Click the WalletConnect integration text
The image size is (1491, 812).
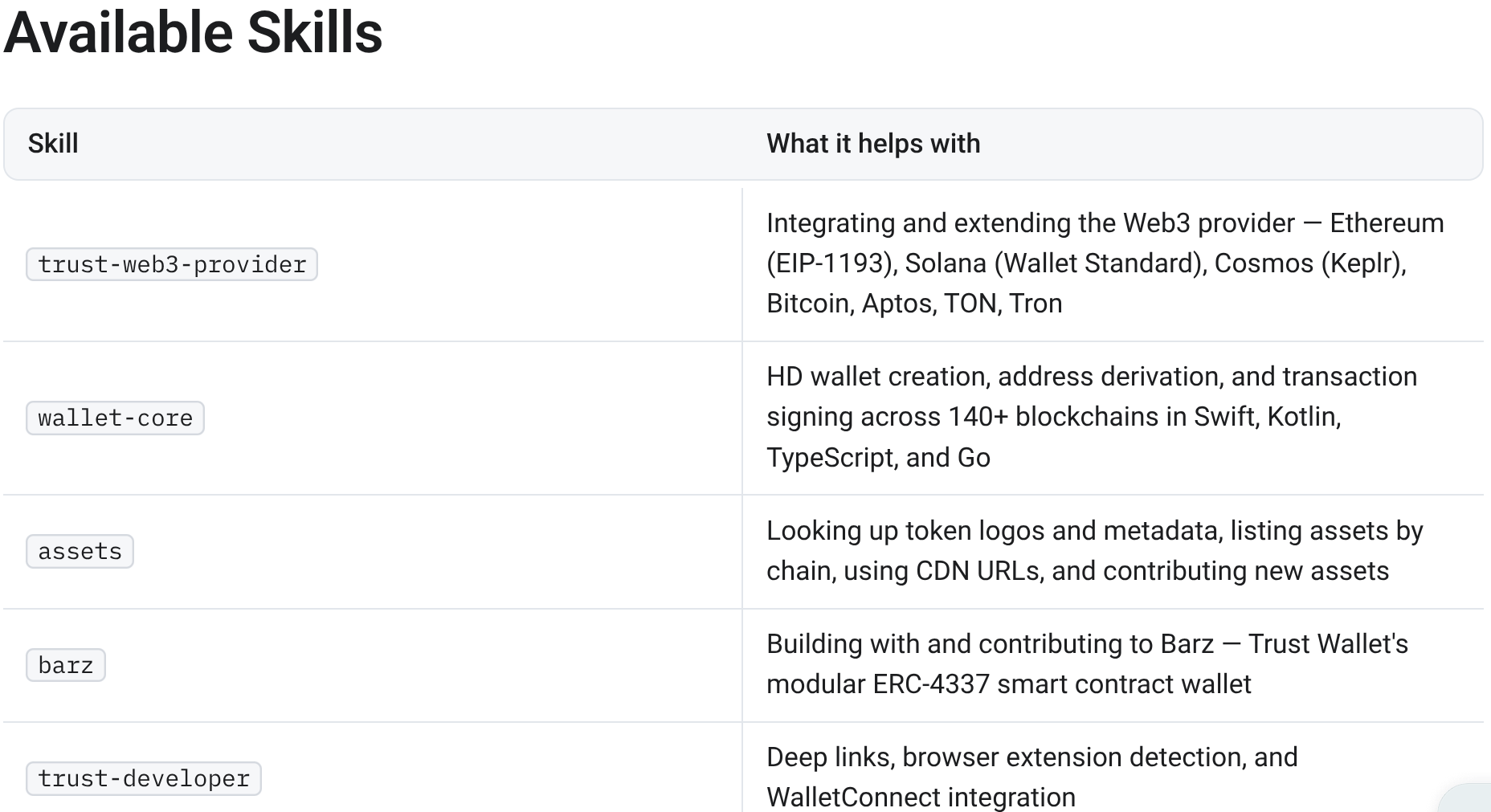click(x=920, y=797)
